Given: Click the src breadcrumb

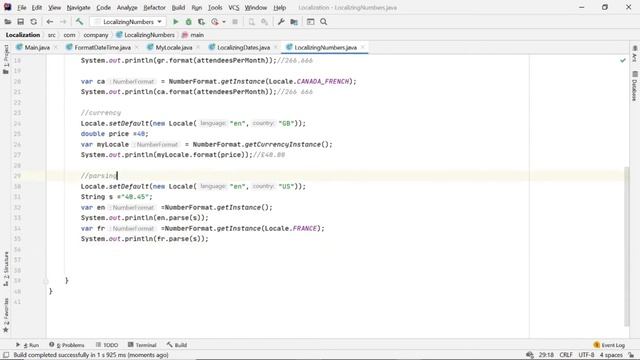Looking at the screenshot, I should (x=51, y=35).
